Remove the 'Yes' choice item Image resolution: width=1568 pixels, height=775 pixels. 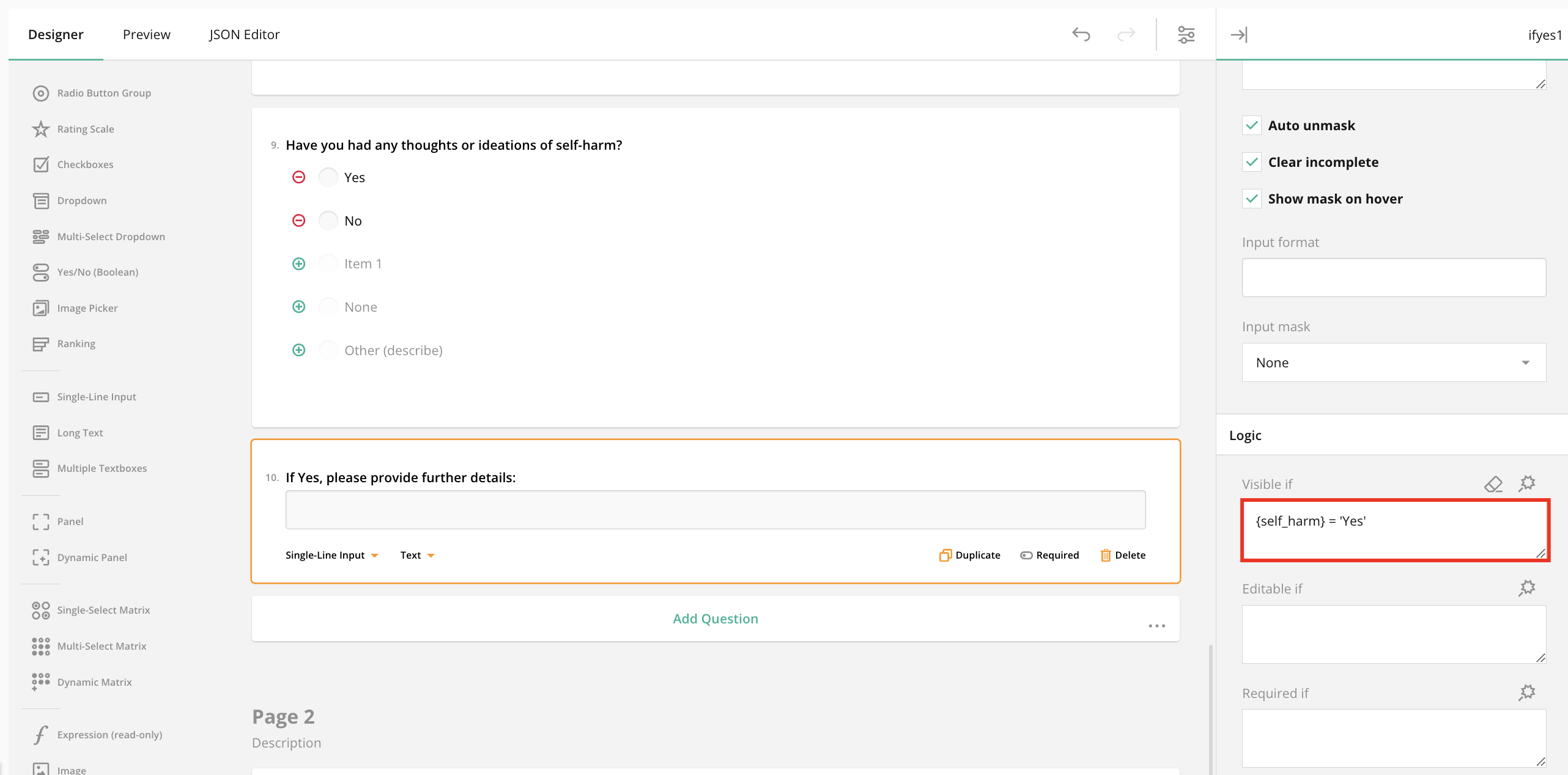point(298,177)
